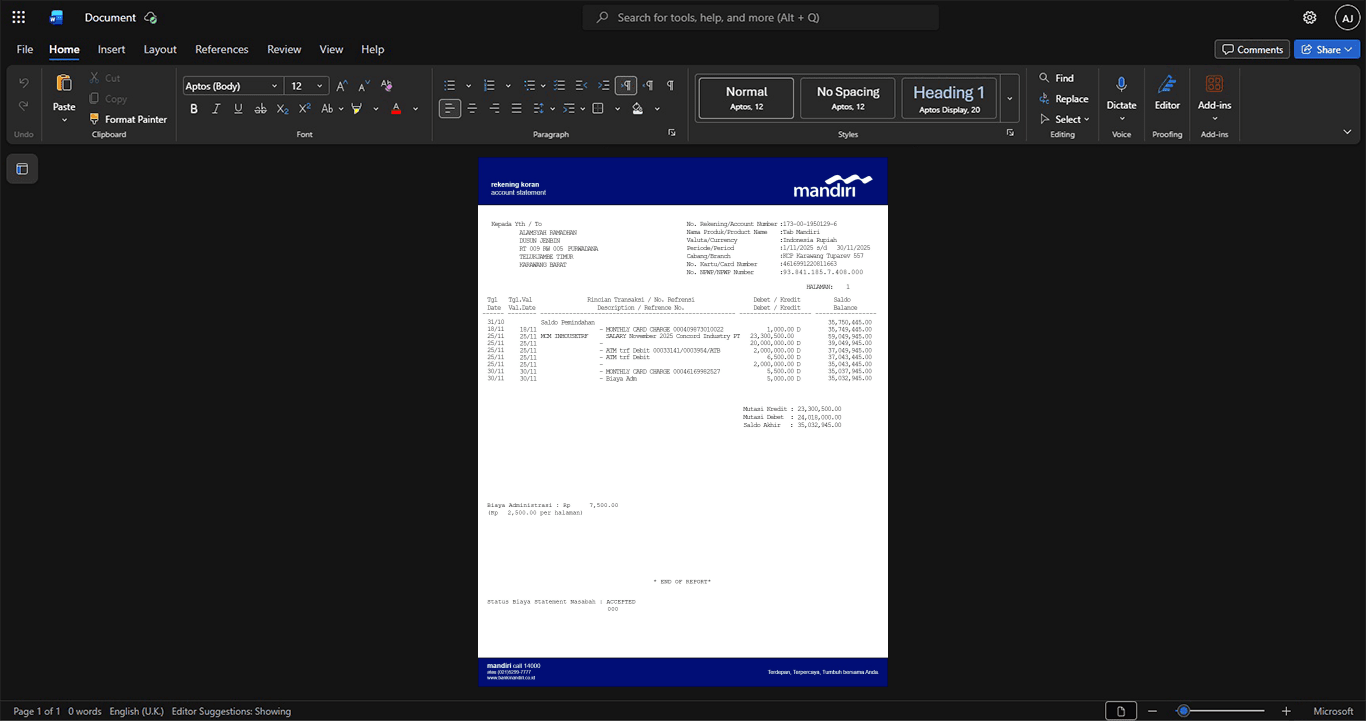This screenshot has height=721, width=1366.
Task: Open the navigation pane icon left of document
Action: coord(22,169)
